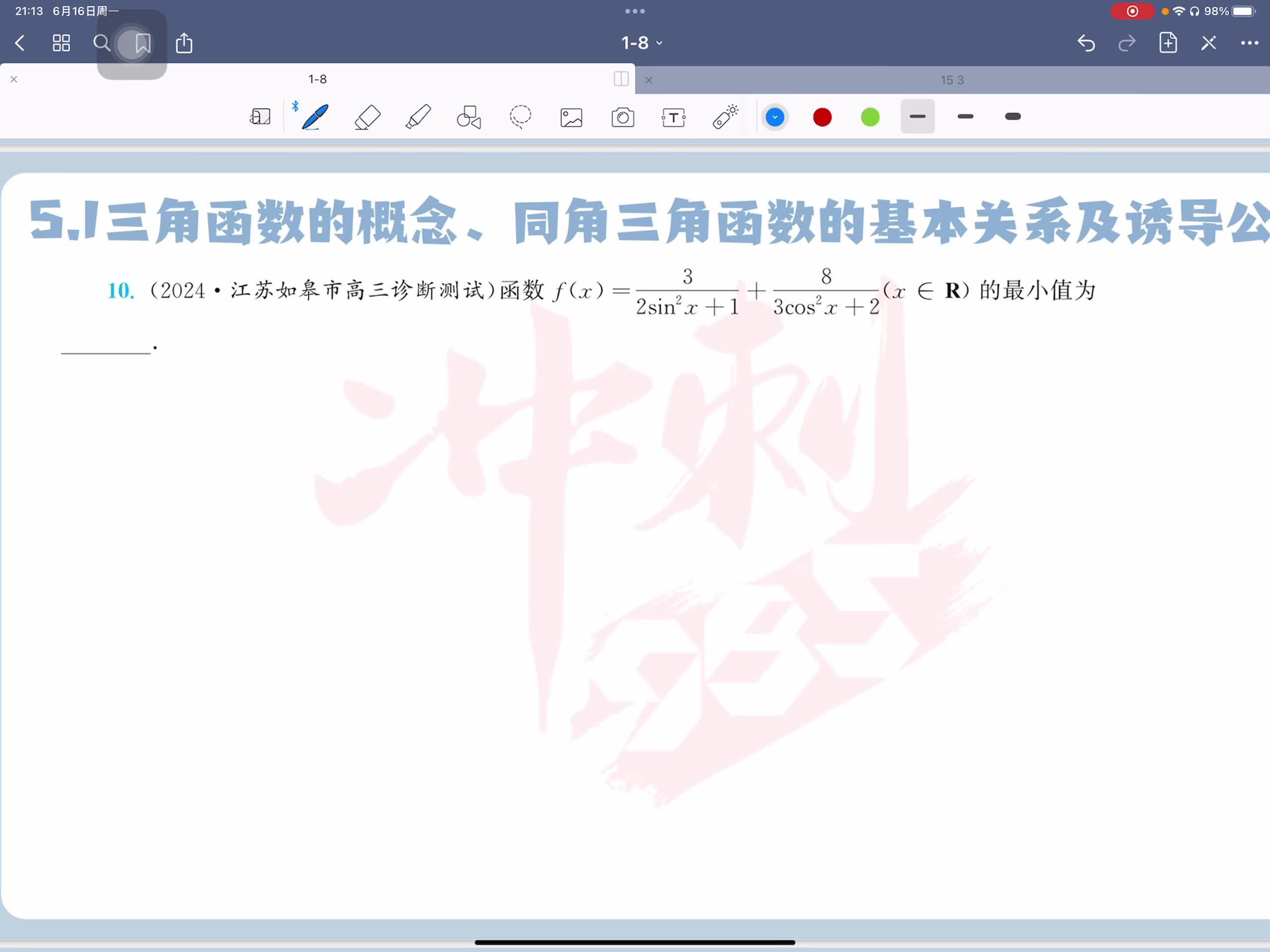Select the Lasso selection tool
This screenshot has height=952, width=1270.
(520, 117)
